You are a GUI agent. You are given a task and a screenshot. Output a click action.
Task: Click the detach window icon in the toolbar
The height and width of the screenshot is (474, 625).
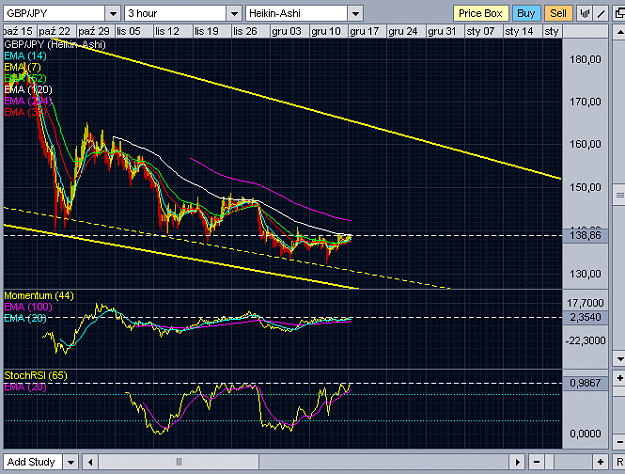619,14
